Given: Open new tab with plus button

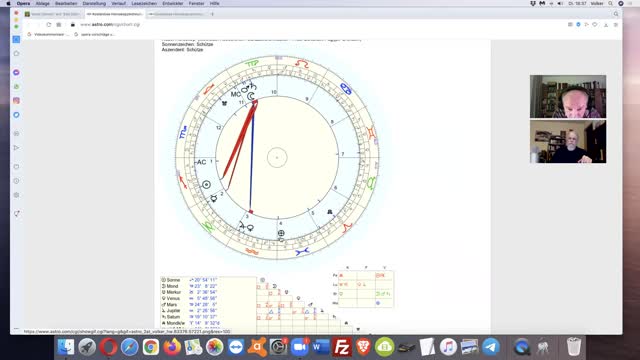Looking at the screenshot, I should (212, 14).
